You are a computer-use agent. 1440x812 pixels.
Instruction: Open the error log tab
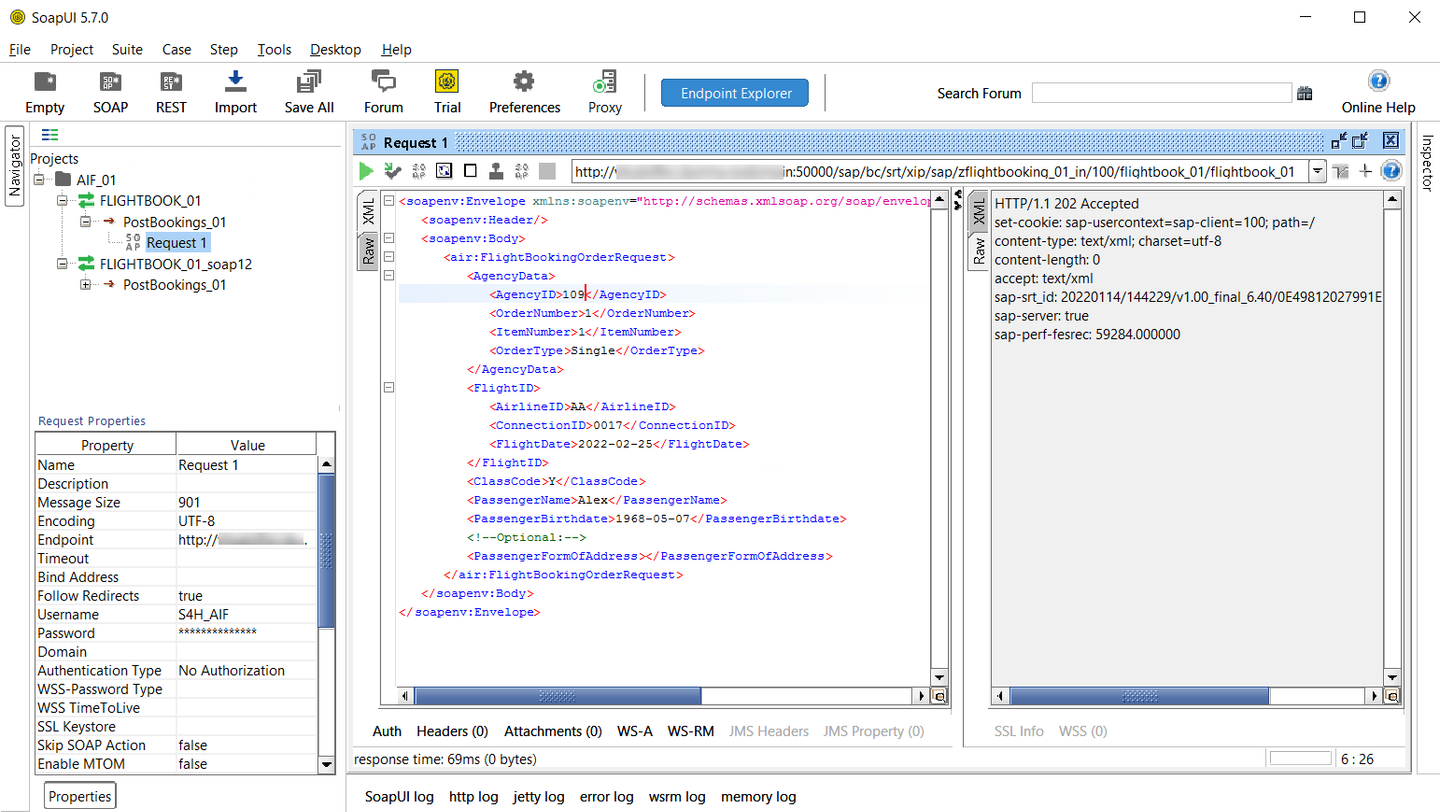[606, 797]
